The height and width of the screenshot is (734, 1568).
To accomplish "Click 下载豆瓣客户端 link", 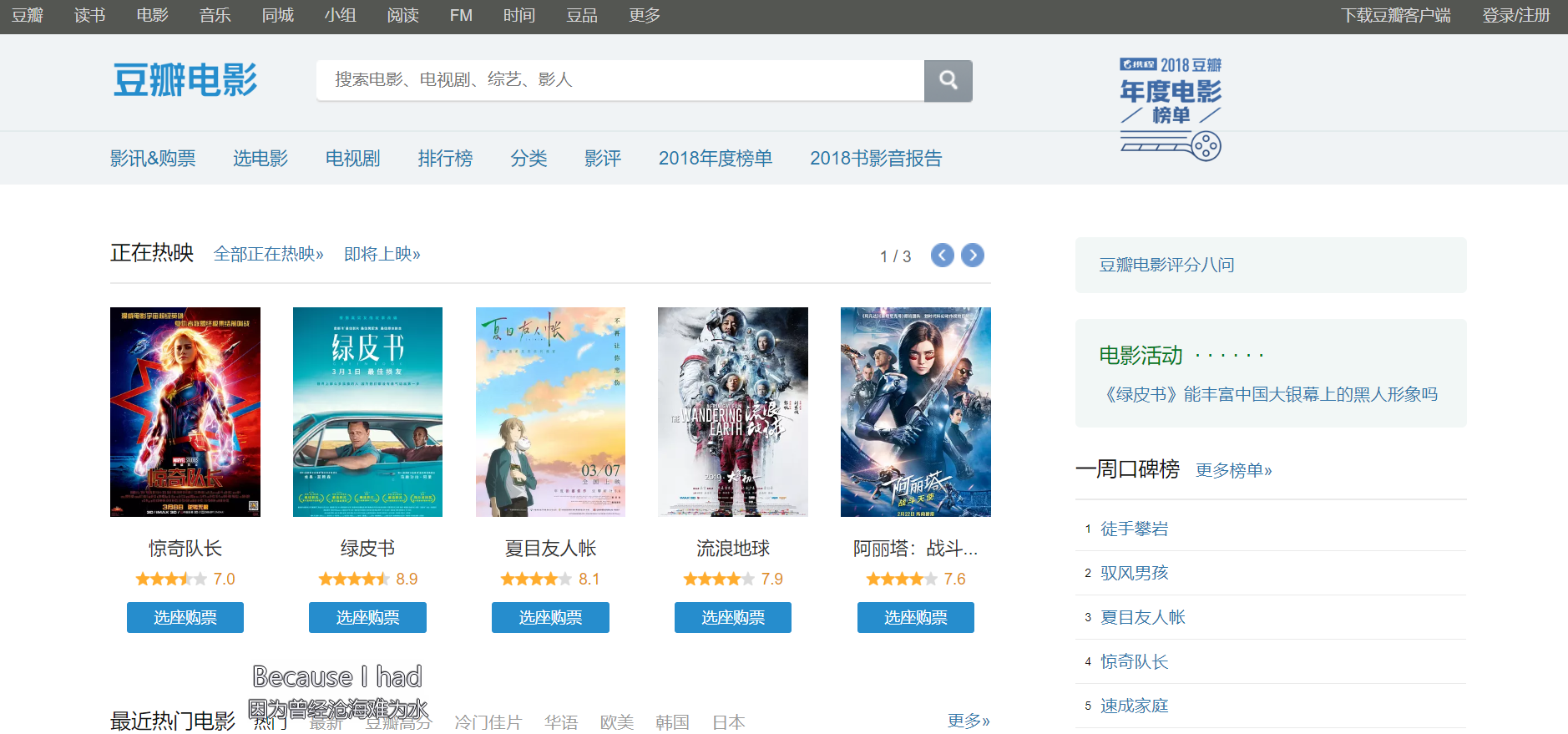I will (x=1396, y=15).
